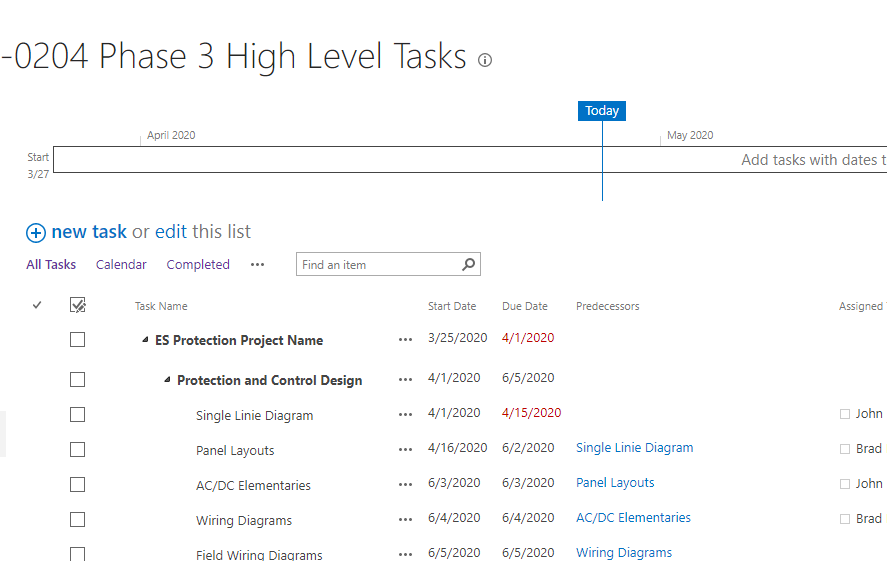The width and height of the screenshot is (887, 561).
Task: Open ellipsis menu for AC/DC Elementaries task
Action: coord(405,485)
